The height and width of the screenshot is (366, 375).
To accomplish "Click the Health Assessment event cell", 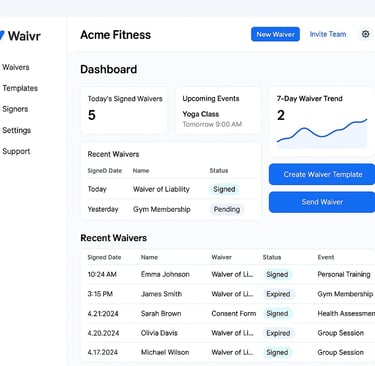I will [x=346, y=313].
